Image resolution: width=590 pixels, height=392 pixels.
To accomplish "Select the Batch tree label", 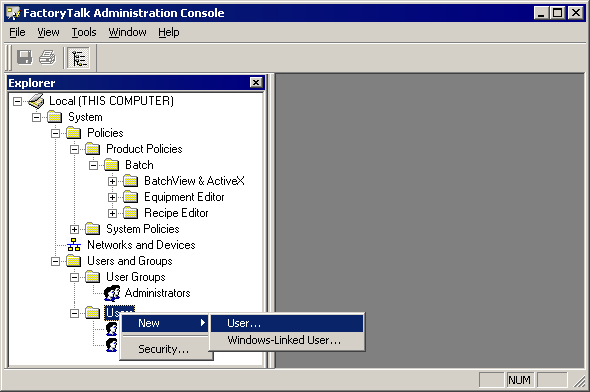I will point(139,165).
